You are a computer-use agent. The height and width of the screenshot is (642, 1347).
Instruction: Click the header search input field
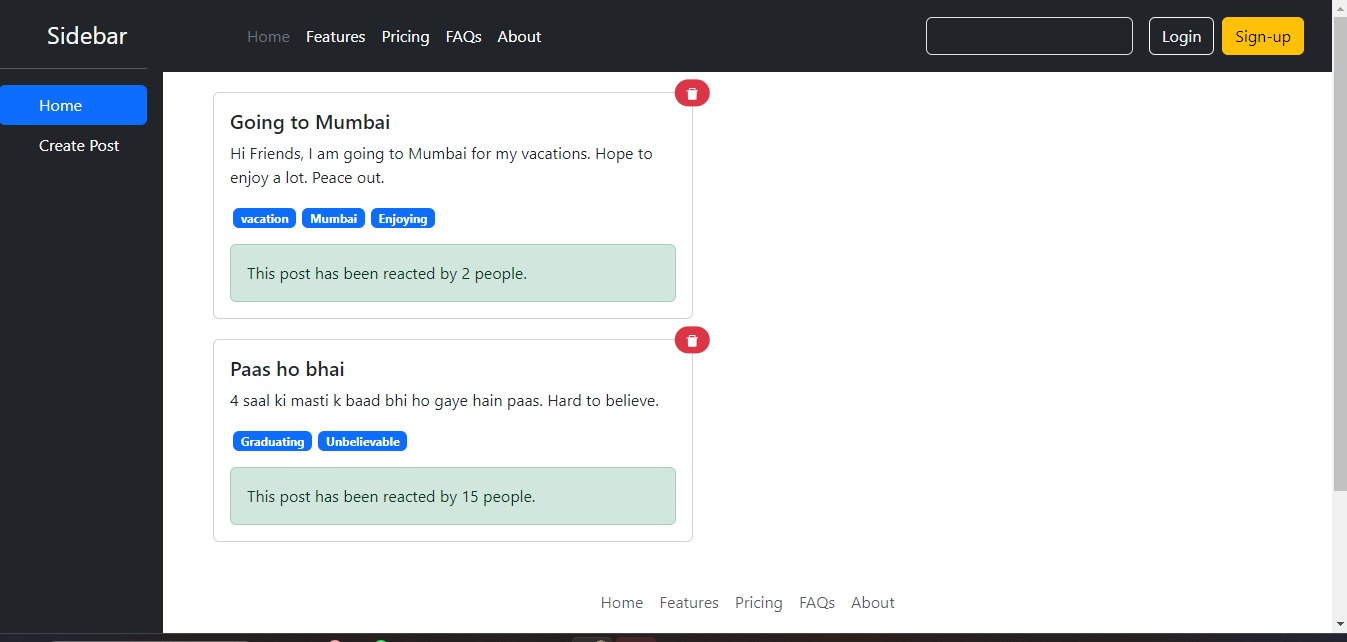click(1028, 36)
